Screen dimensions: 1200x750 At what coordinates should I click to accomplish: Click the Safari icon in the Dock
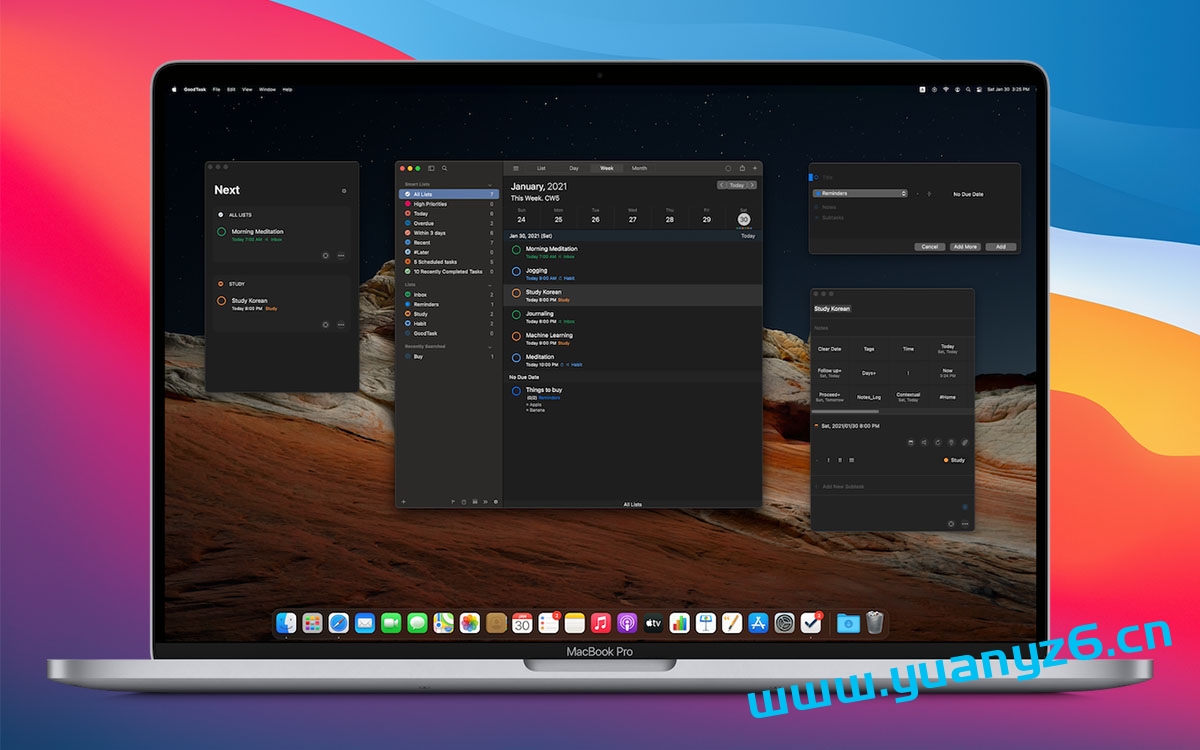coord(339,623)
